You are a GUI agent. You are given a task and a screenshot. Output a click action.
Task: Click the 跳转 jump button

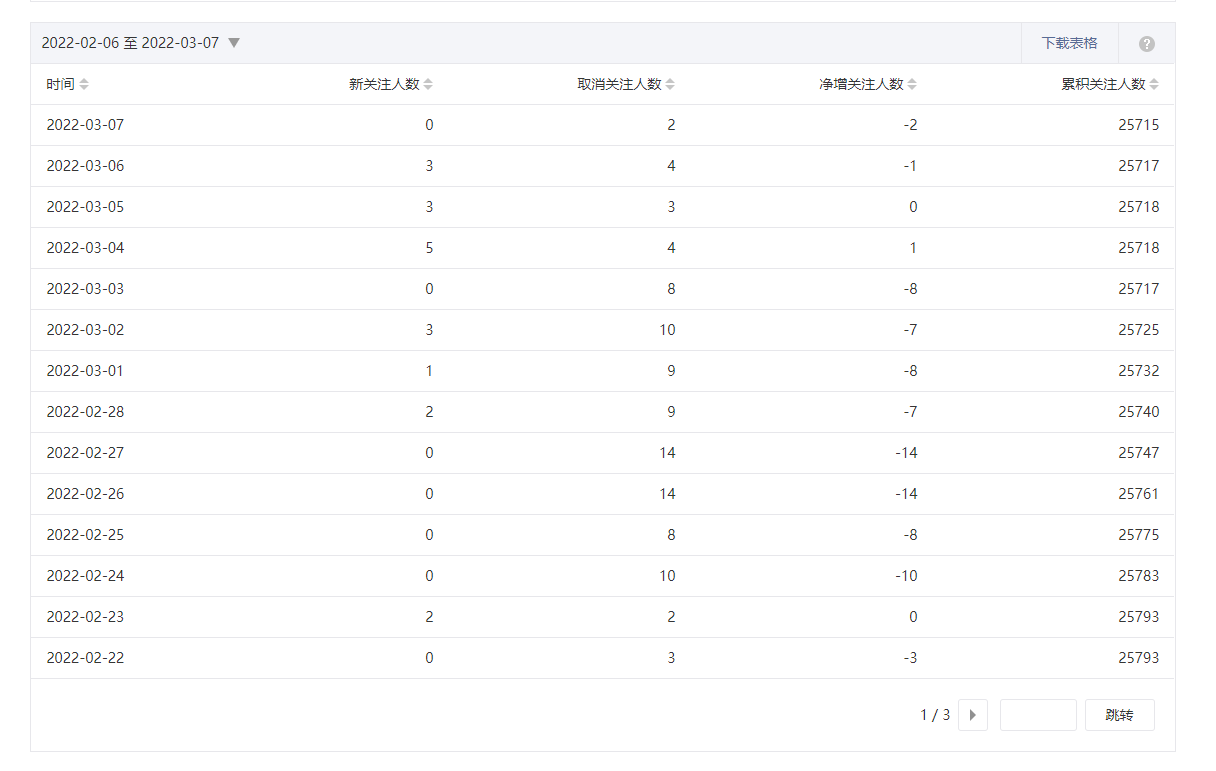[1119, 715]
